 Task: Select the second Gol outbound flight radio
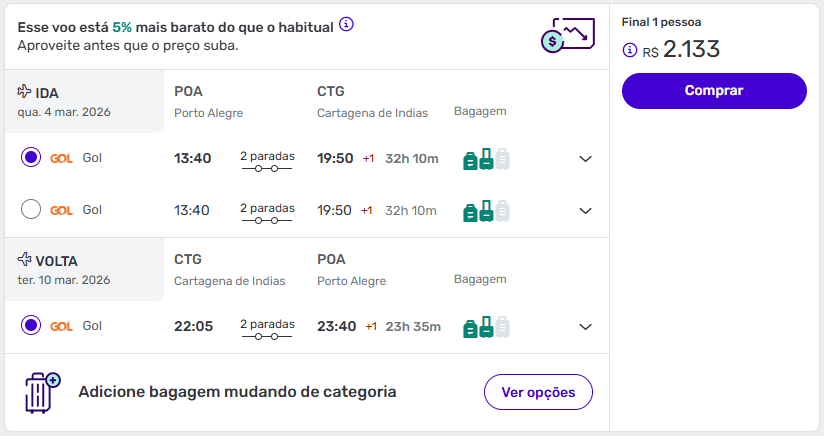[x=31, y=209]
